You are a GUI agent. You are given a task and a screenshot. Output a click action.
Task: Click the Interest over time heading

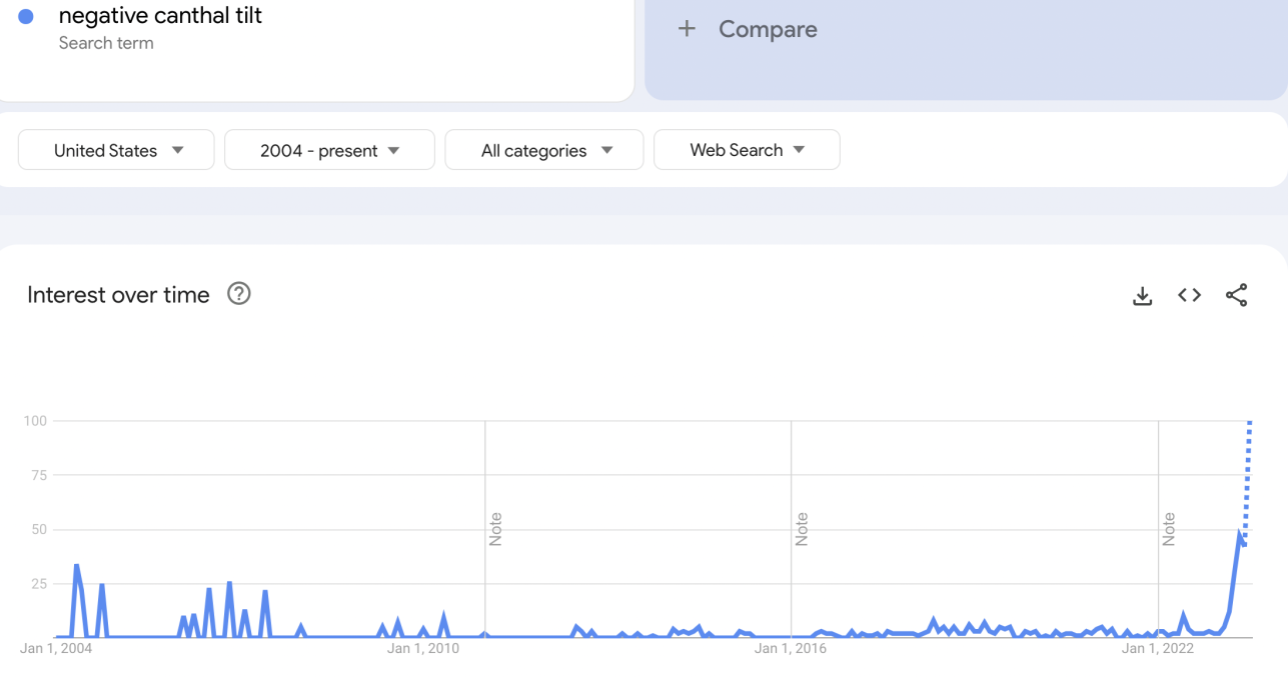[118, 295]
